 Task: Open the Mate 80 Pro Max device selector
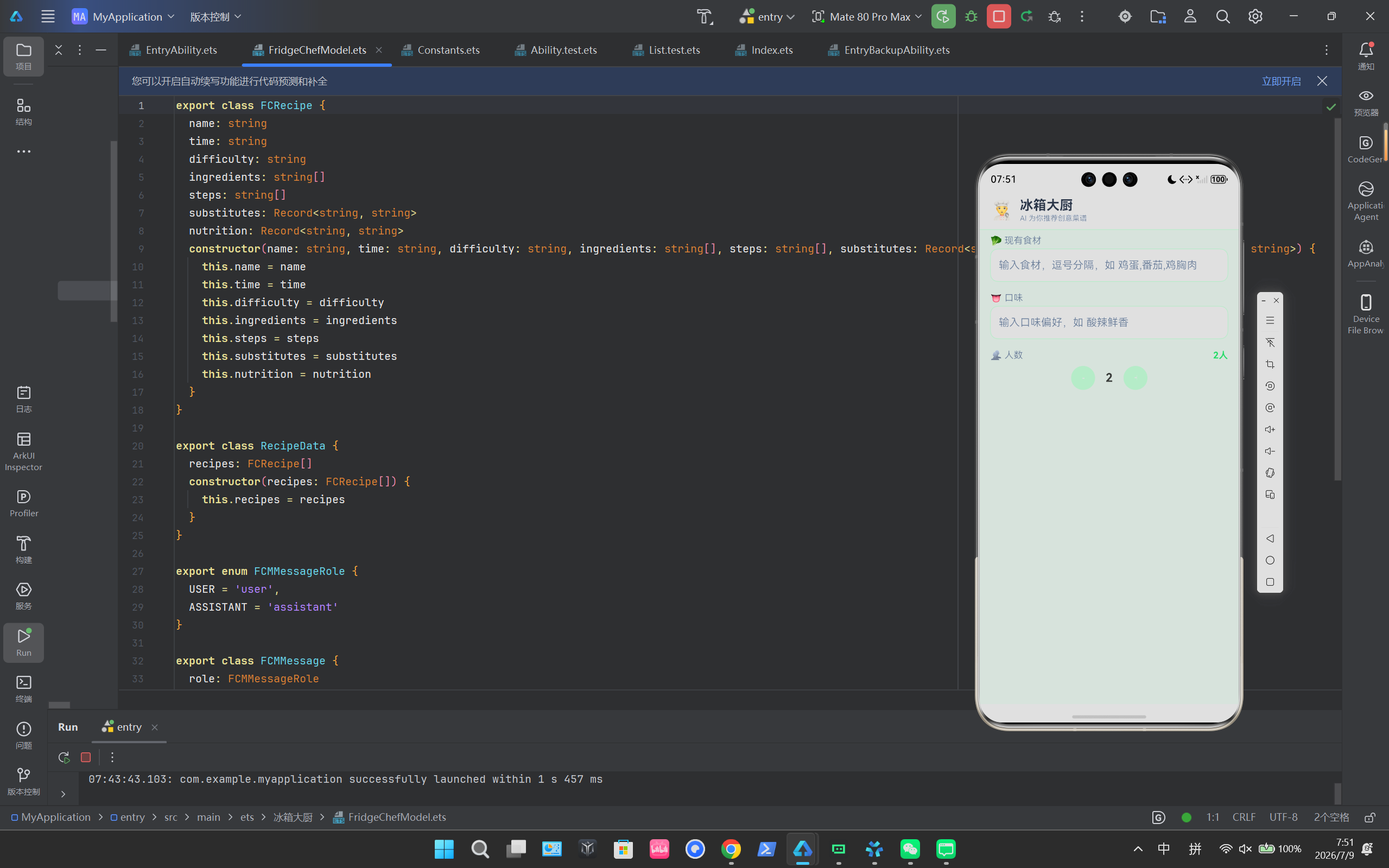(867, 17)
